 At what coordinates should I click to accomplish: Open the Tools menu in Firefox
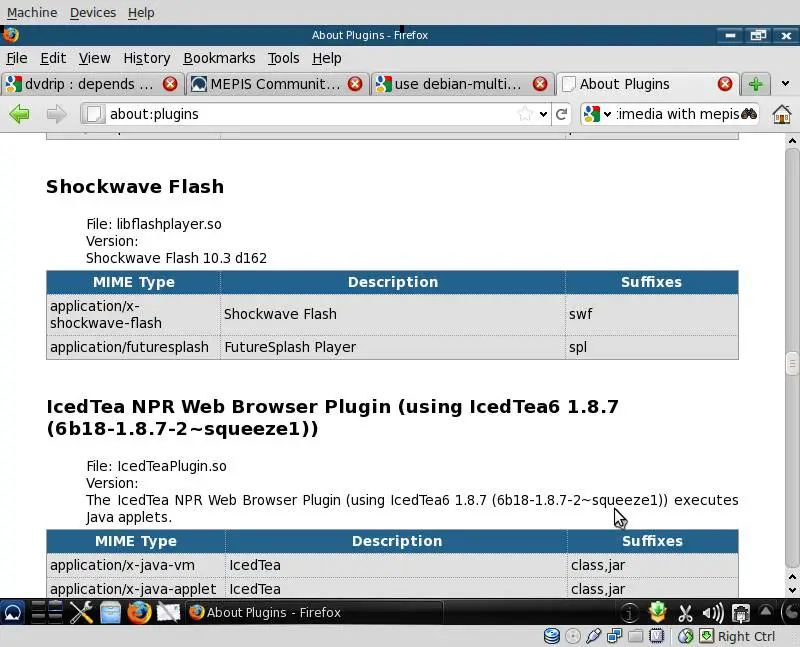(284, 58)
